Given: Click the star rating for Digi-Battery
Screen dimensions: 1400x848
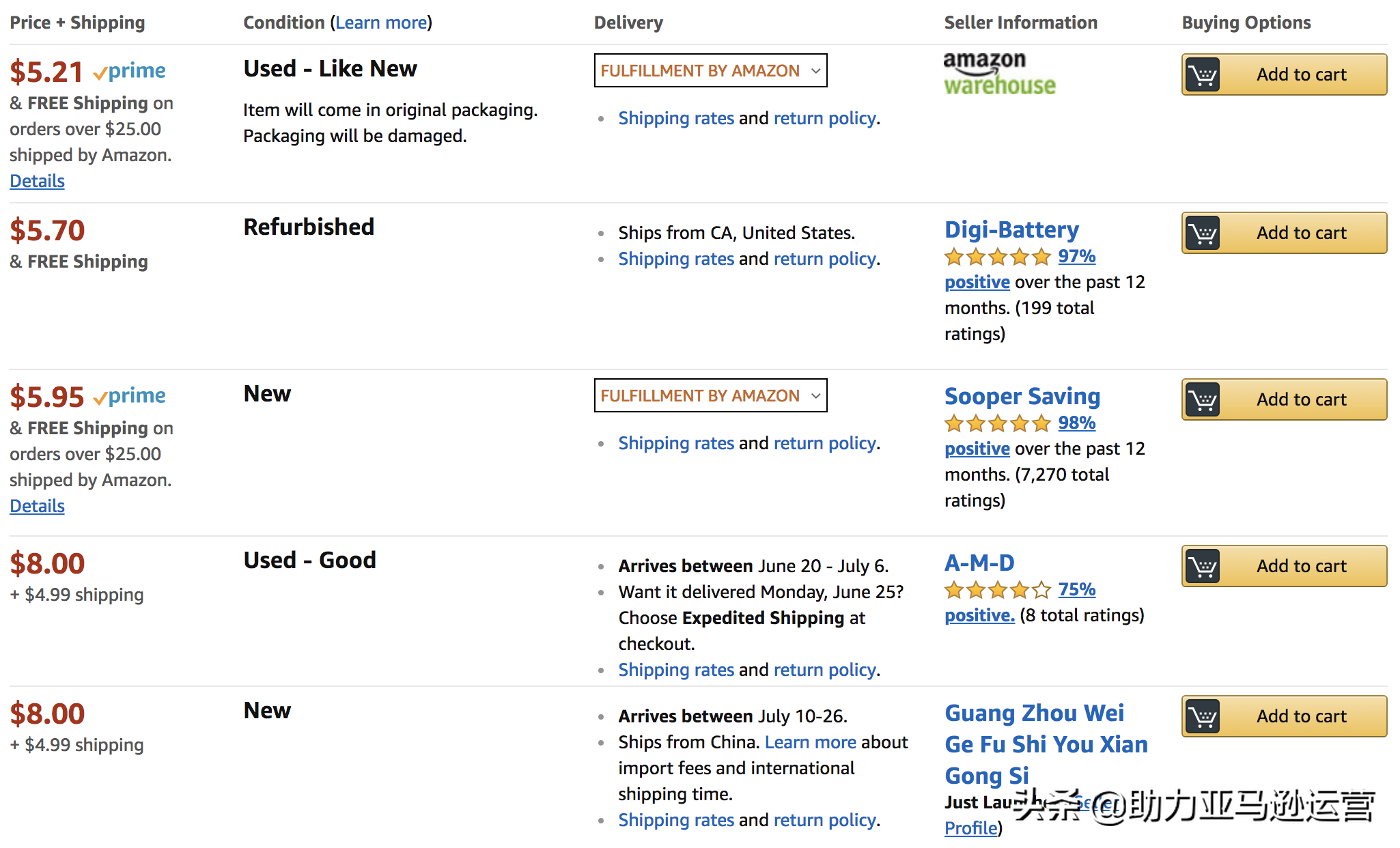Looking at the screenshot, I should click(x=997, y=257).
